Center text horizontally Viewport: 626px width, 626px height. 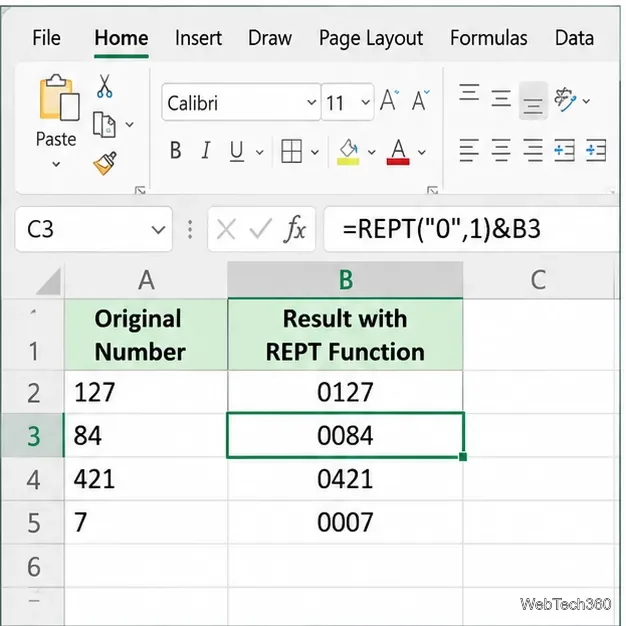point(501,150)
